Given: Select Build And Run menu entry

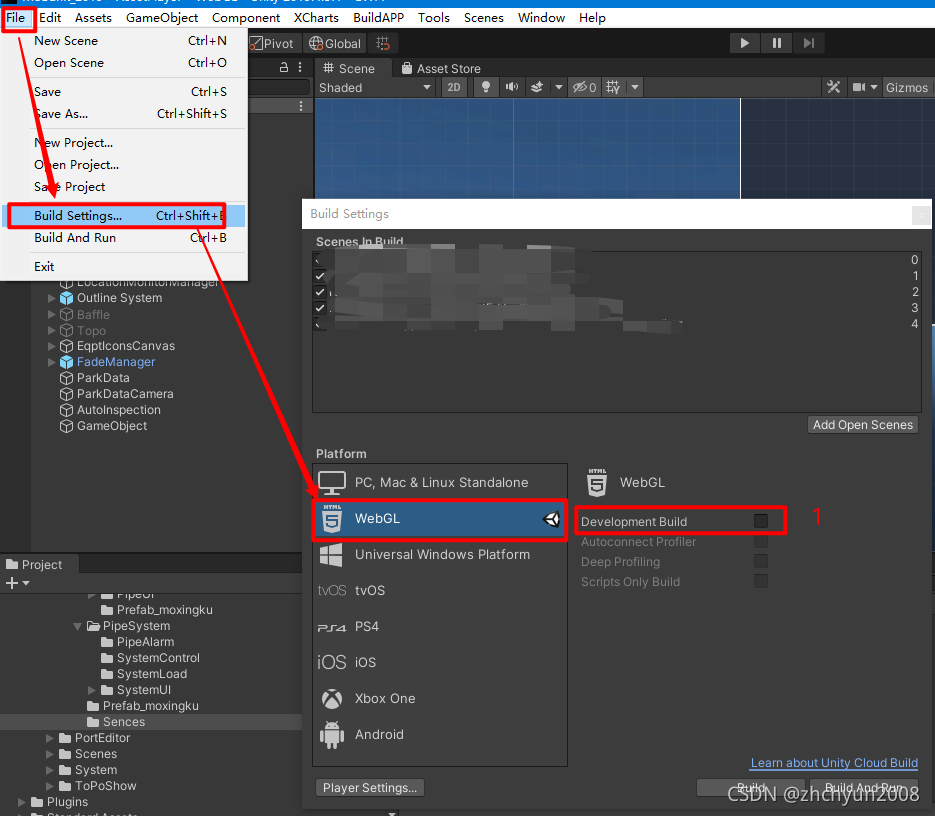Looking at the screenshot, I should (124, 238).
